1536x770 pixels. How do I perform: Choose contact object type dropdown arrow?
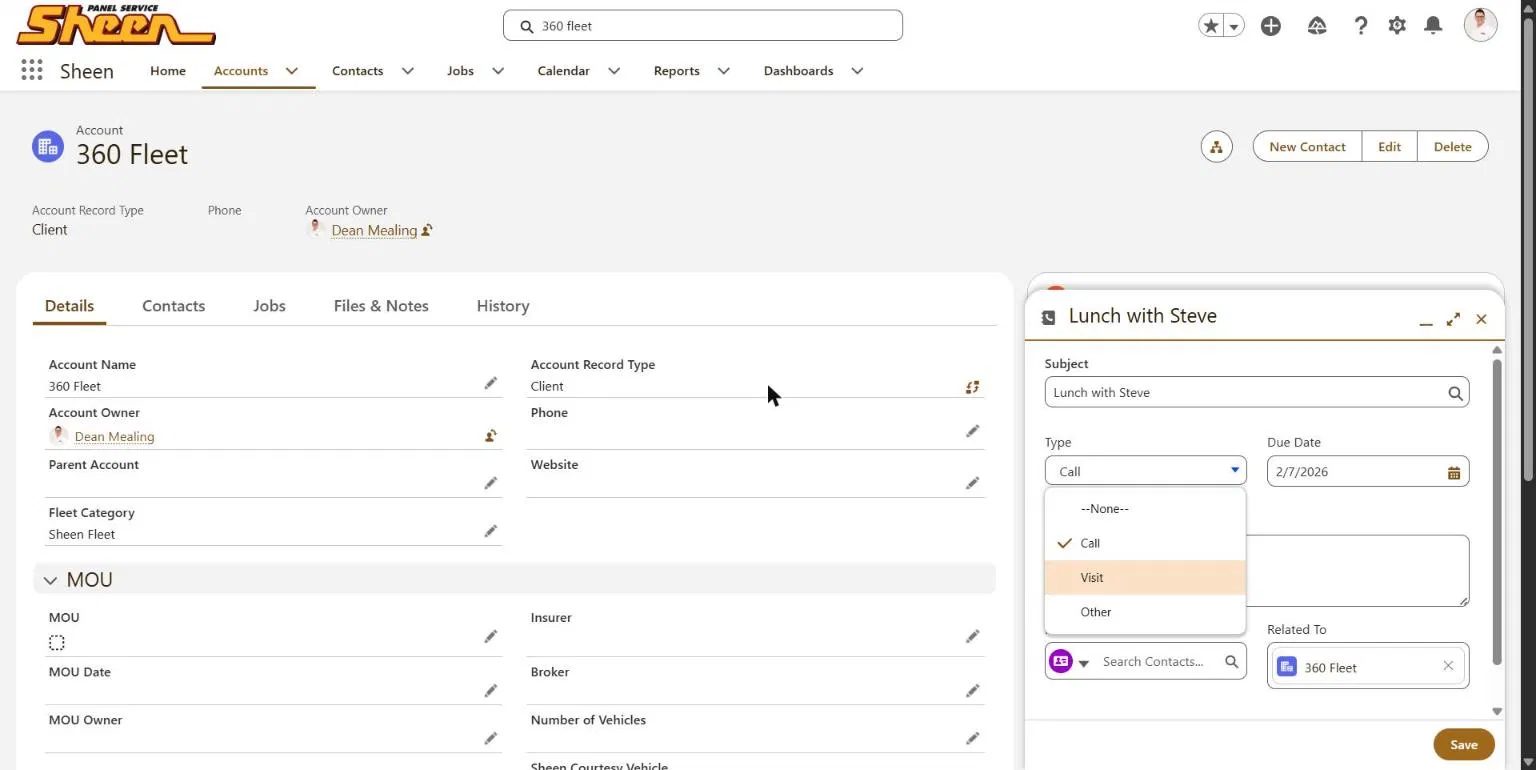click(x=1083, y=663)
